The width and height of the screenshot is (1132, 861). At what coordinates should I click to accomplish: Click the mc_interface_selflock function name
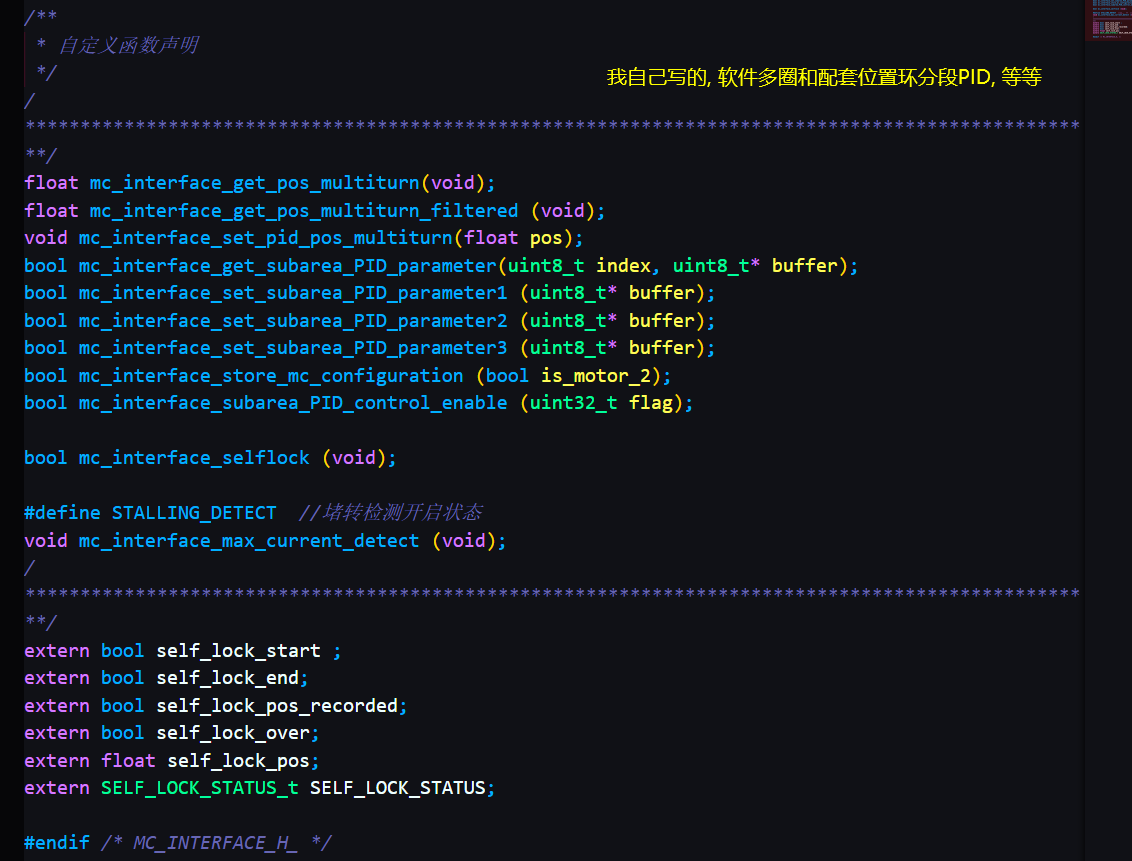[x=194, y=458]
